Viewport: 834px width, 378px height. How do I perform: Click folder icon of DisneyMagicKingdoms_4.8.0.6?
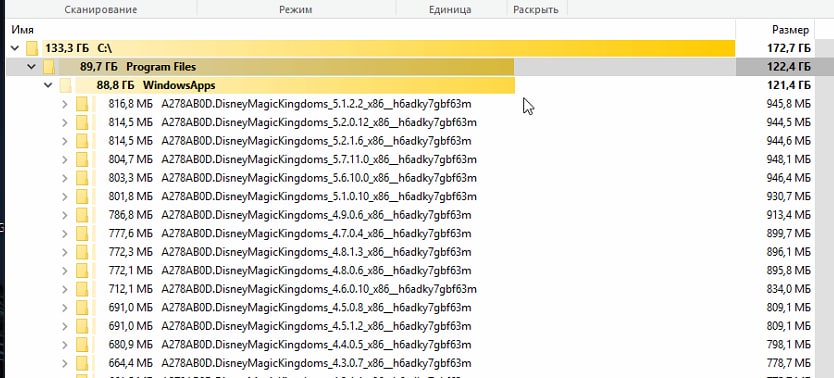(x=82, y=271)
